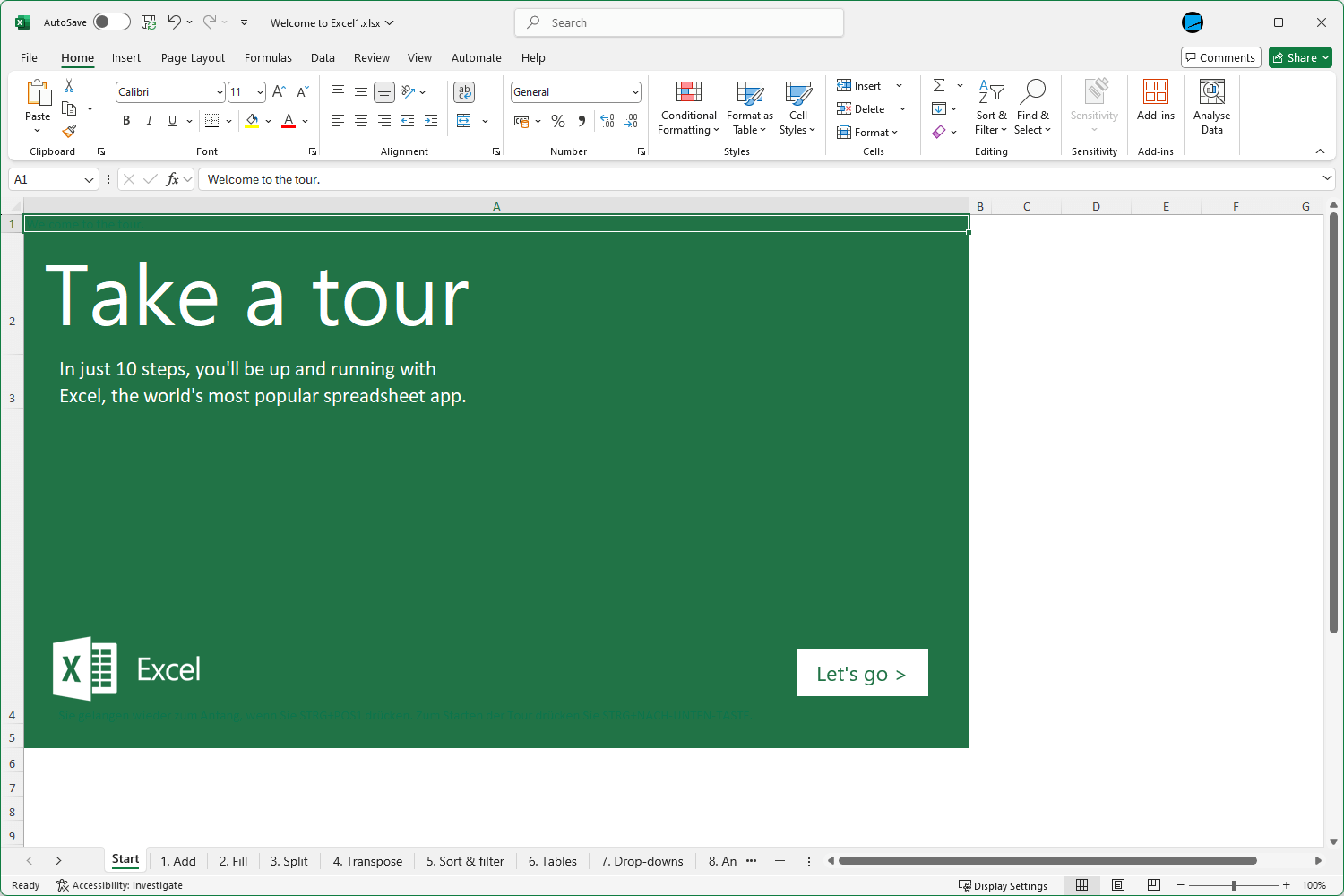1344x896 pixels.
Task: Click inside the Search box
Action: point(678,22)
